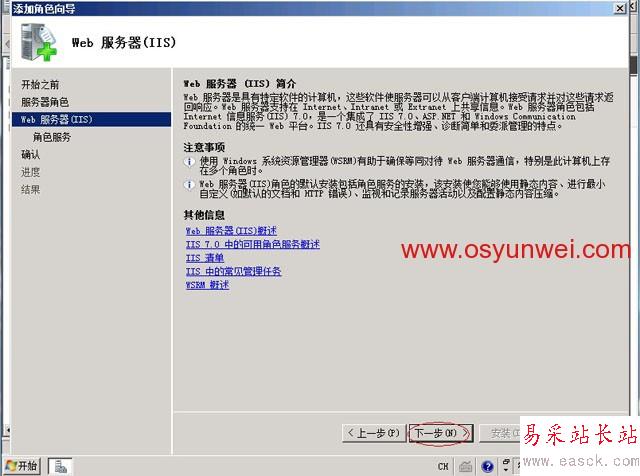
Task: Open the IIS 清单 link
Action: 204,258
